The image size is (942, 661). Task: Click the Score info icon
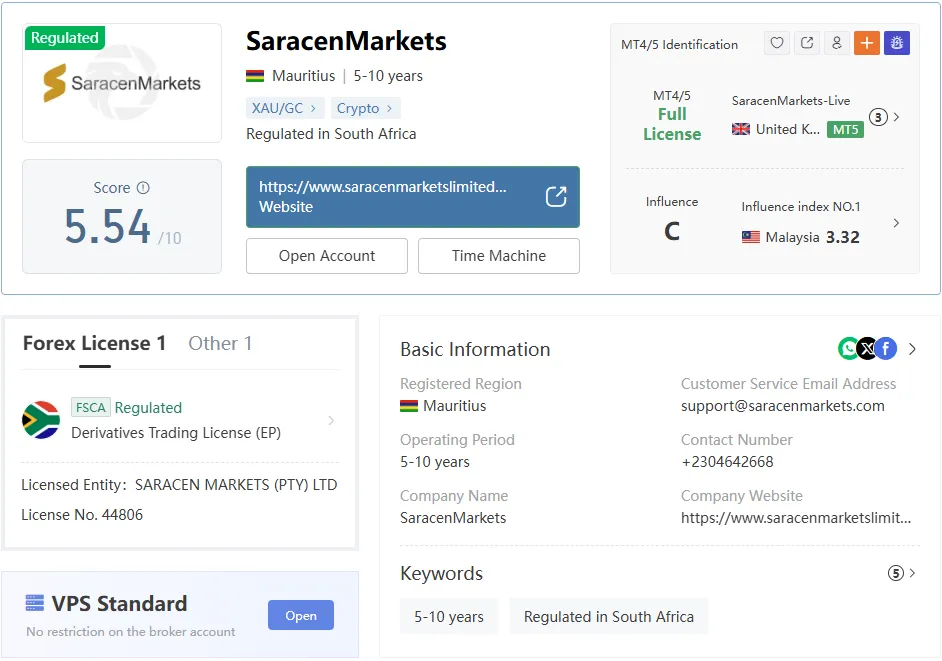[x=143, y=187]
